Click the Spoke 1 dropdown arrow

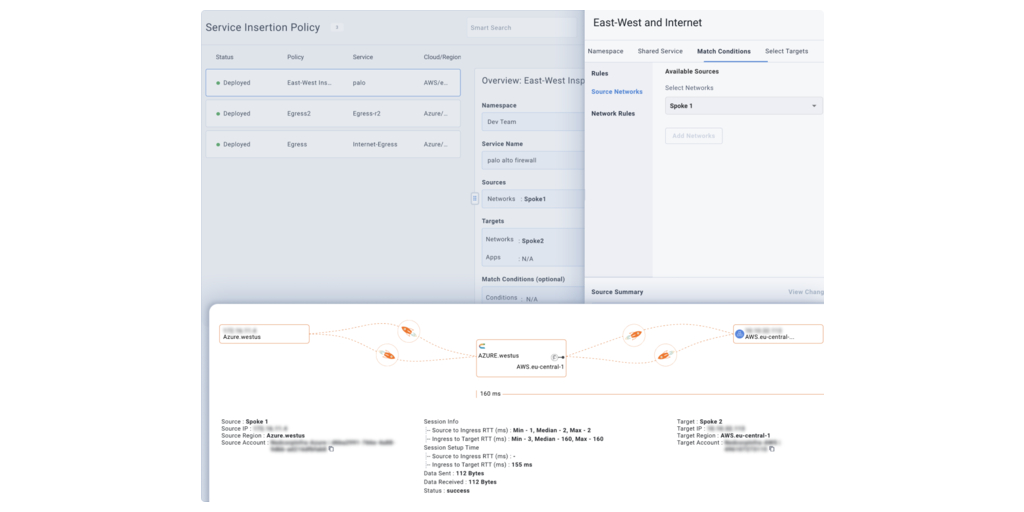(x=813, y=106)
